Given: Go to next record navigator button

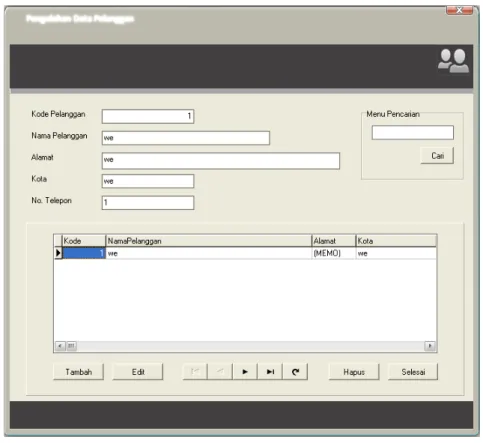Looking at the screenshot, I should 245,371.
